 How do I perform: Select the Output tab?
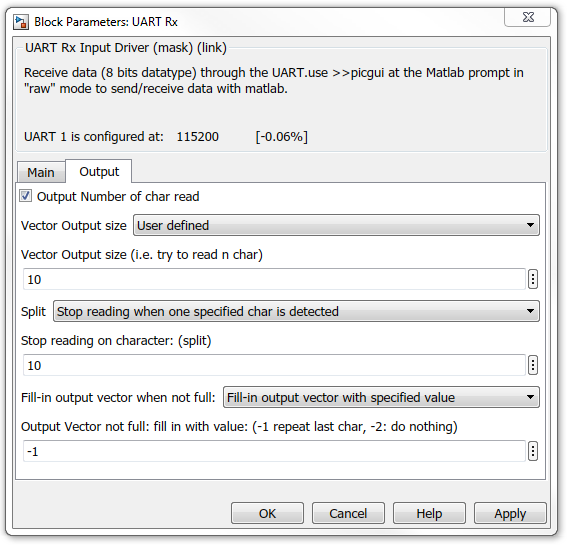pyautogui.click(x=99, y=171)
